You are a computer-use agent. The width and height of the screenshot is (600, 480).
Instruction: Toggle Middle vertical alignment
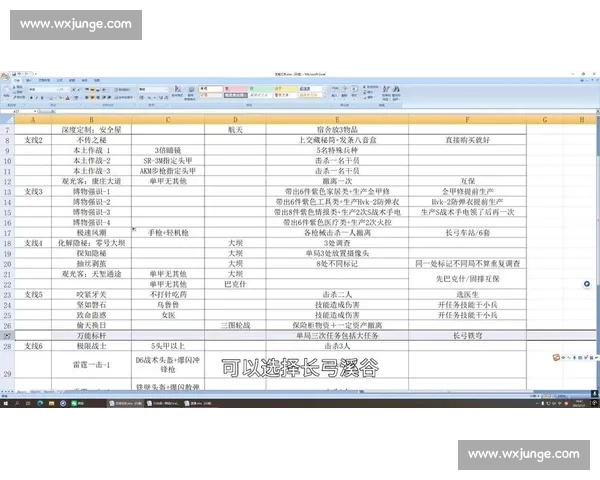(92, 90)
